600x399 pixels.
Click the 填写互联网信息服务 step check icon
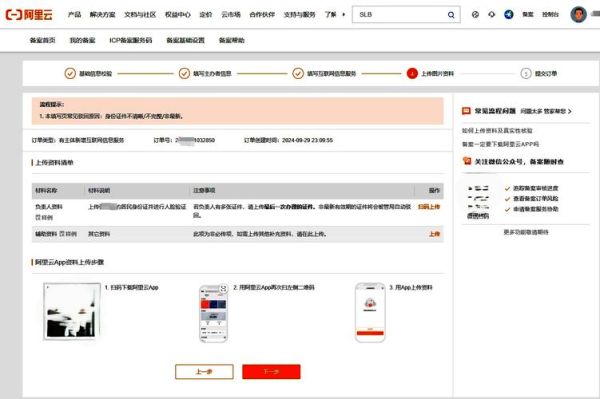[x=298, y=73]
